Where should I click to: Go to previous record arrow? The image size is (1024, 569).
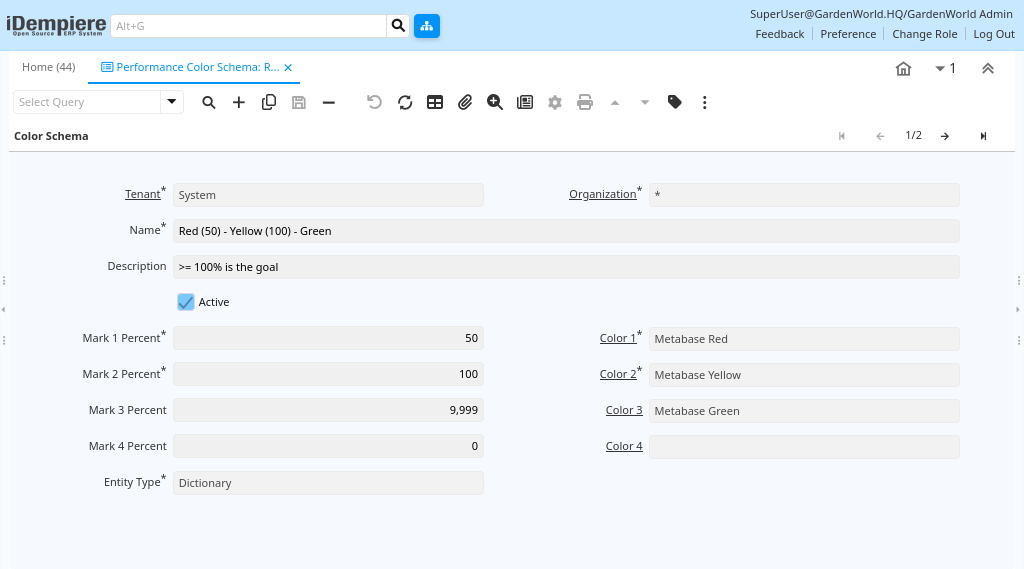pos(880,136)
